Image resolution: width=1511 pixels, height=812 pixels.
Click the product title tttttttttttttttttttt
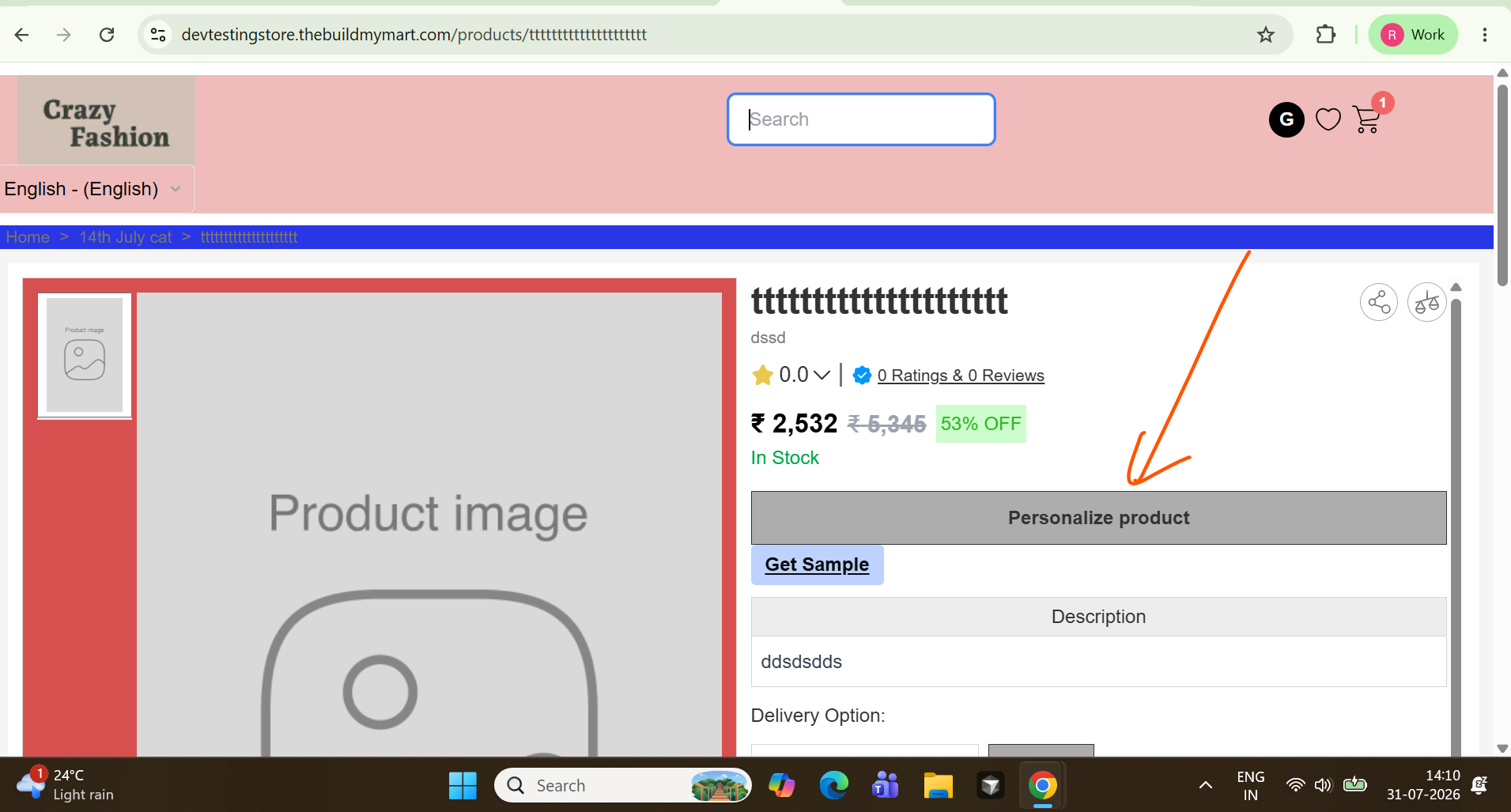pos(880,301)
